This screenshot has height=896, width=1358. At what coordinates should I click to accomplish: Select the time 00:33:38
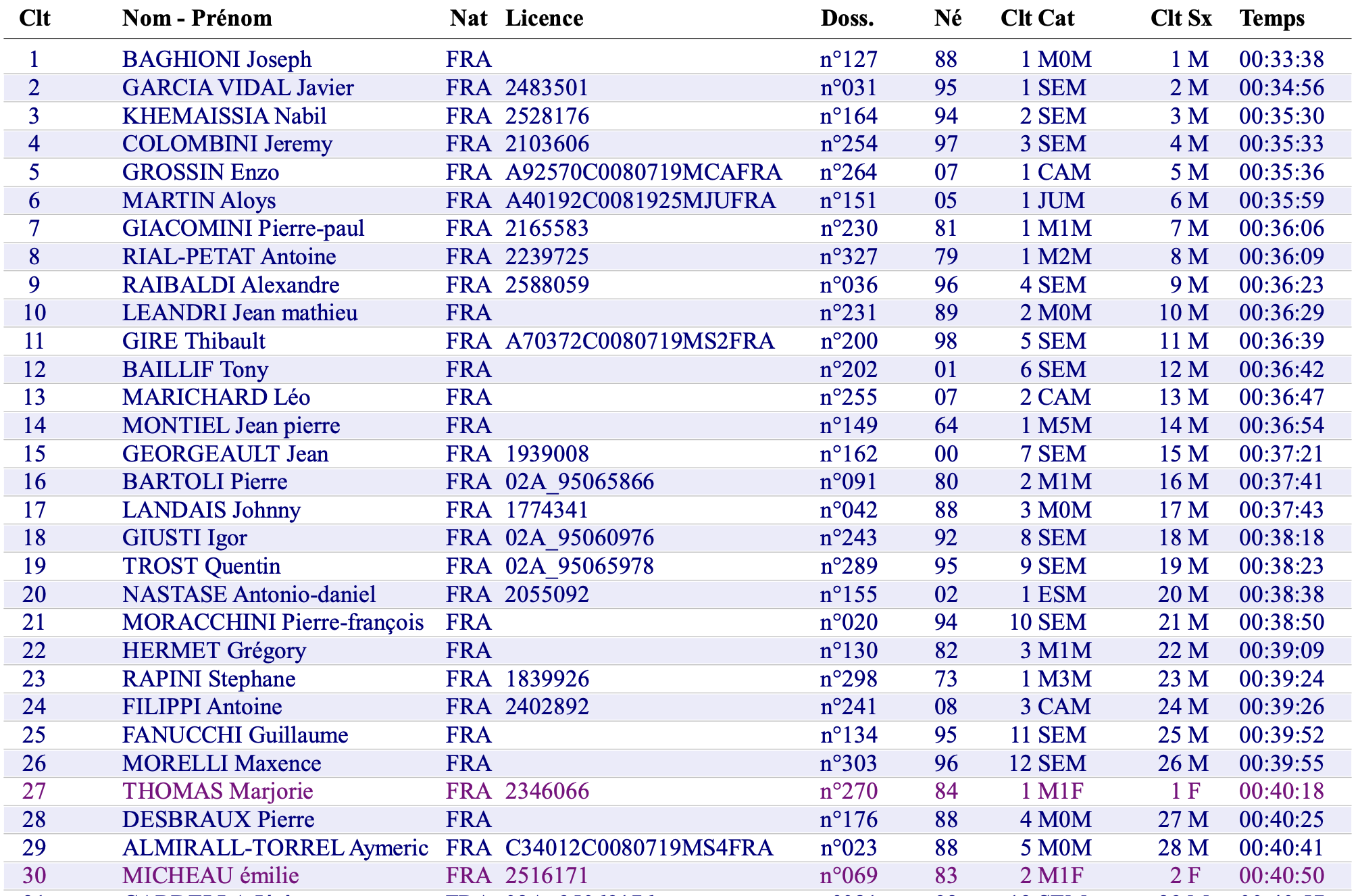tap(1281, 59)
